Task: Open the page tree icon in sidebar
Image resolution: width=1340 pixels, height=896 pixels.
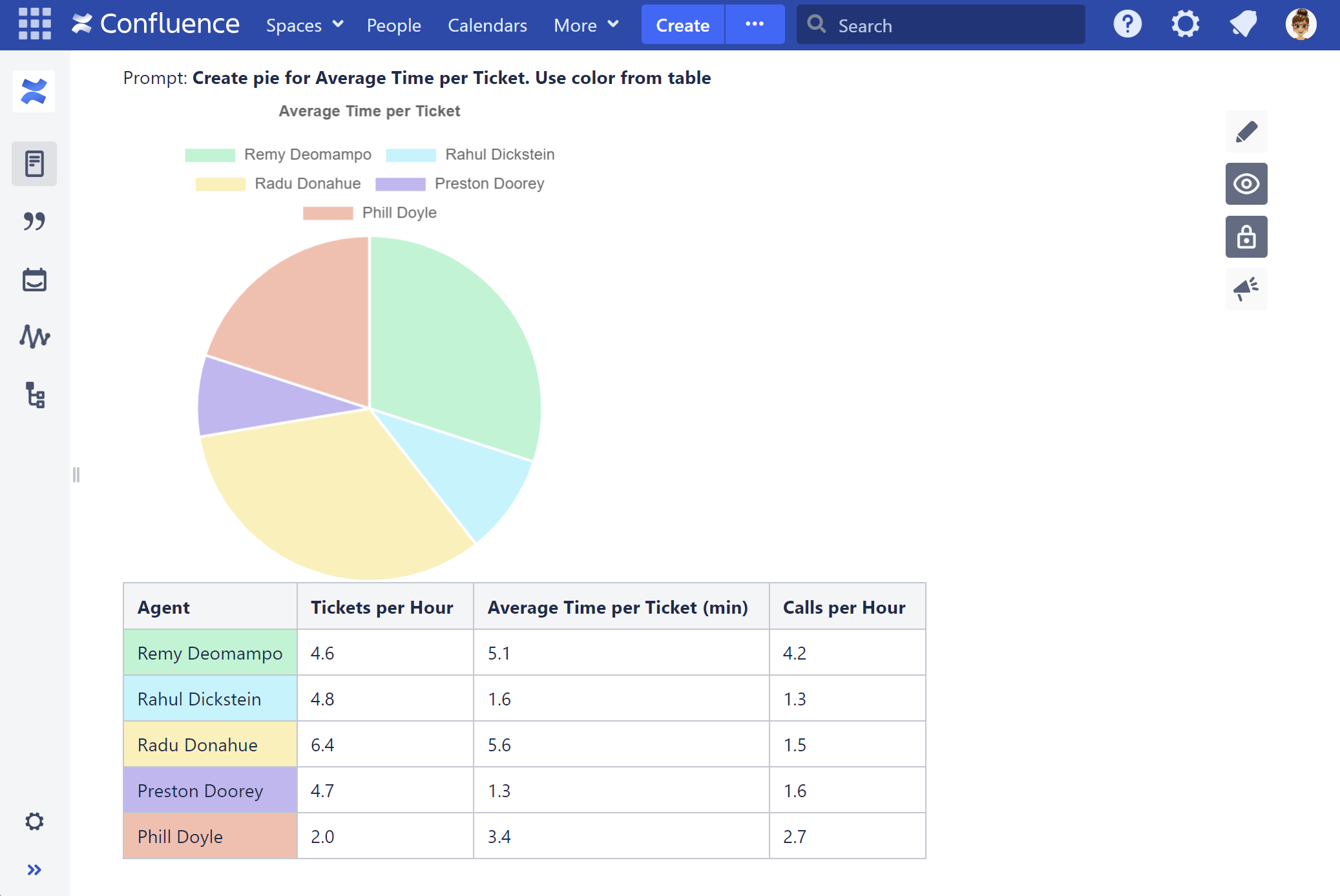Action: (34, 395)
